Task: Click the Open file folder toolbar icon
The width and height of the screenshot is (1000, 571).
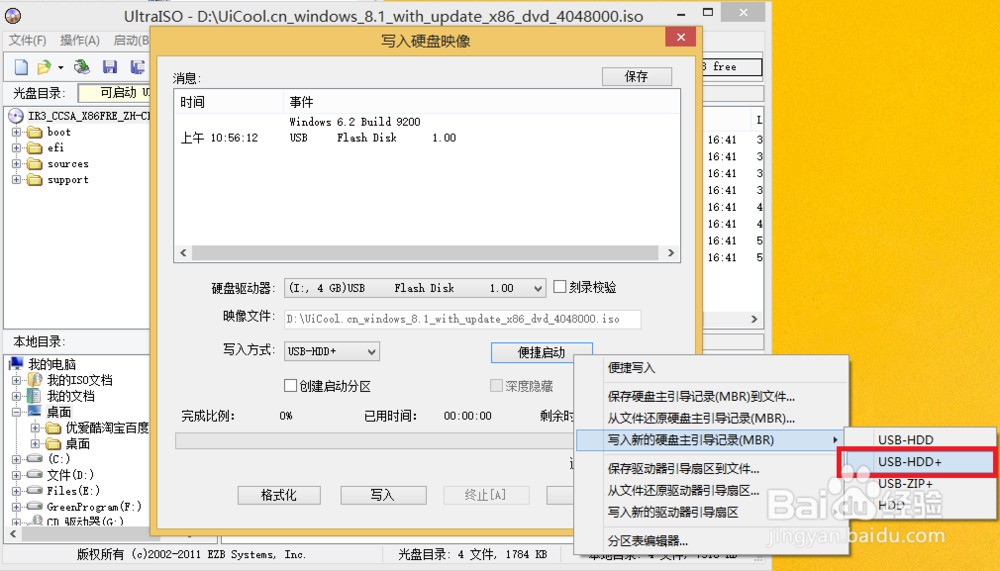Action: [x=44, y=67]
